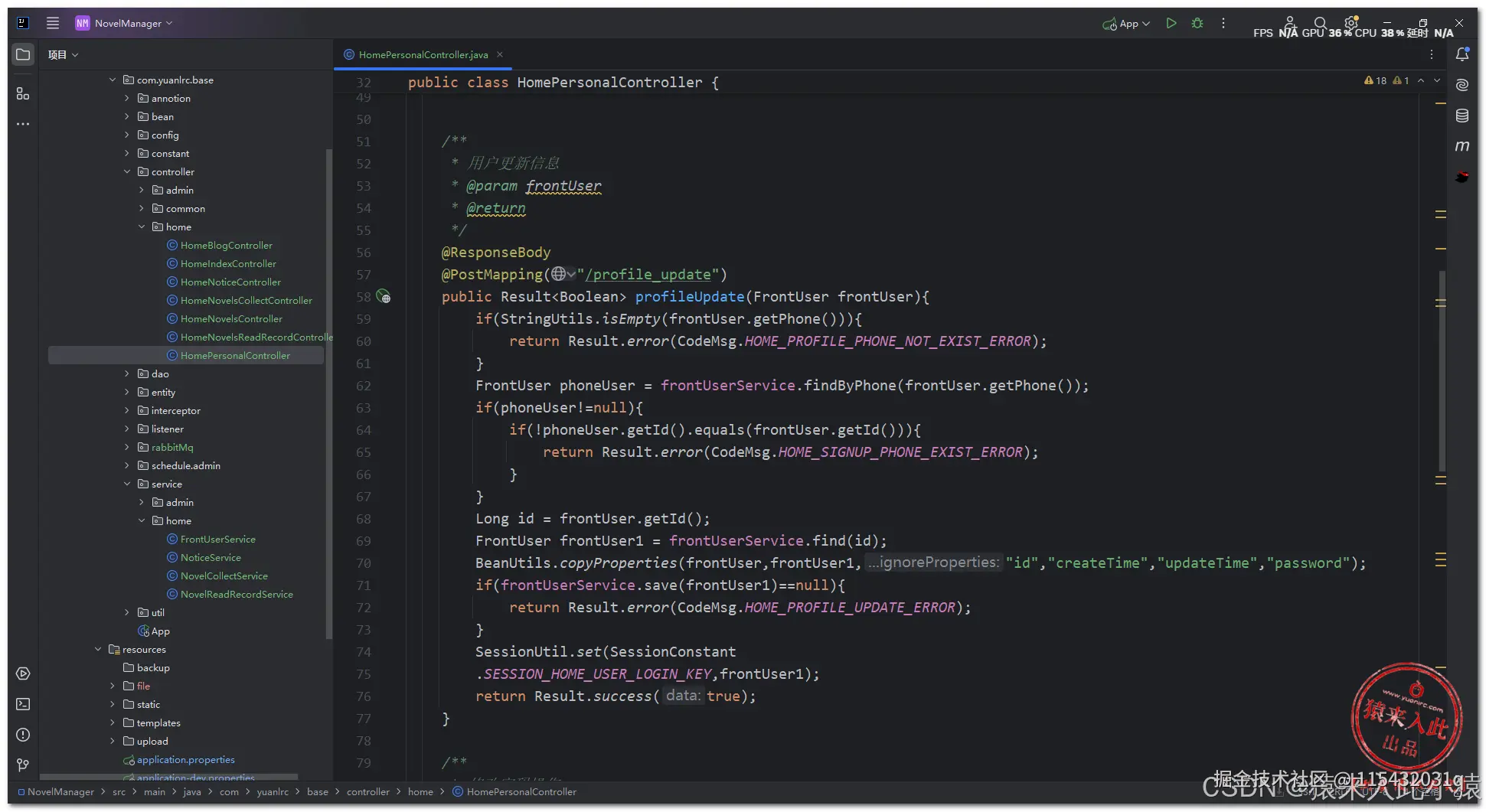1486x812 pixels.
Task: Select HomePersonalController in the project tree
Action: click(x=235, y=355)
